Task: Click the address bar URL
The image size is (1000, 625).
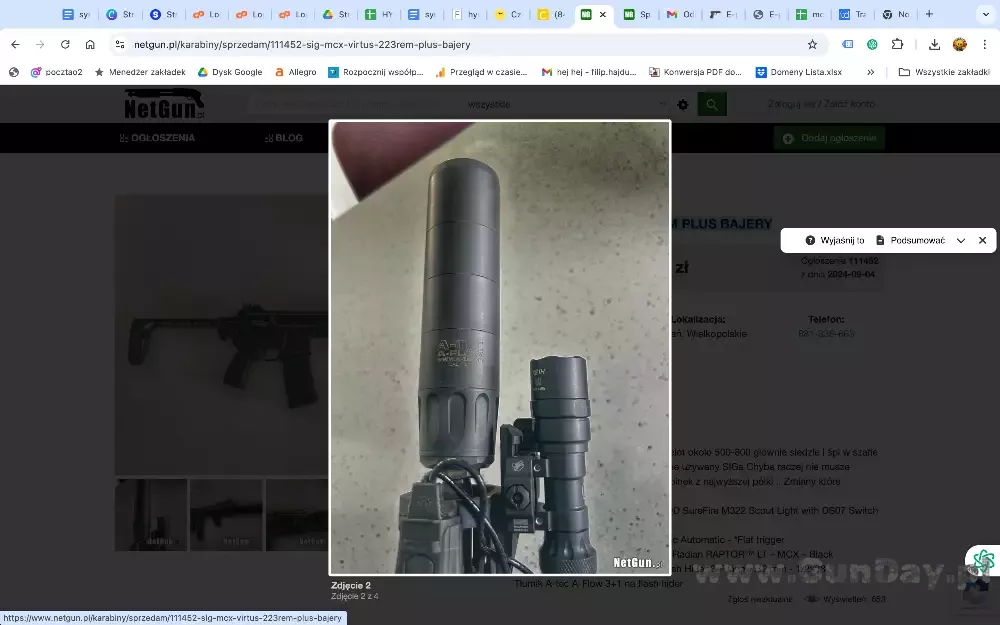Action: [x=302, y=45]
